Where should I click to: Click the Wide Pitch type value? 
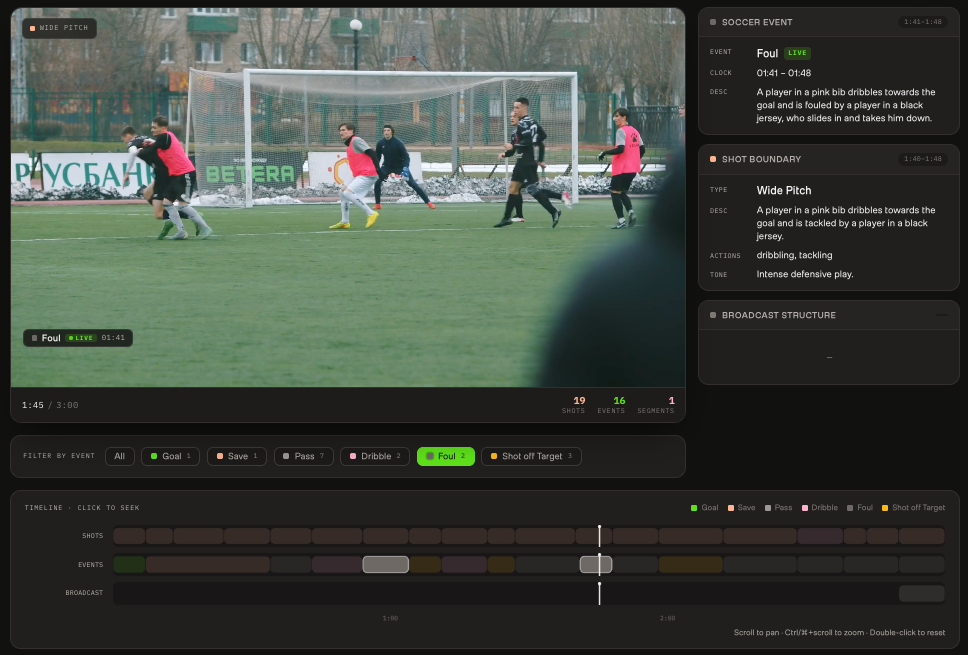click(783, 190)
